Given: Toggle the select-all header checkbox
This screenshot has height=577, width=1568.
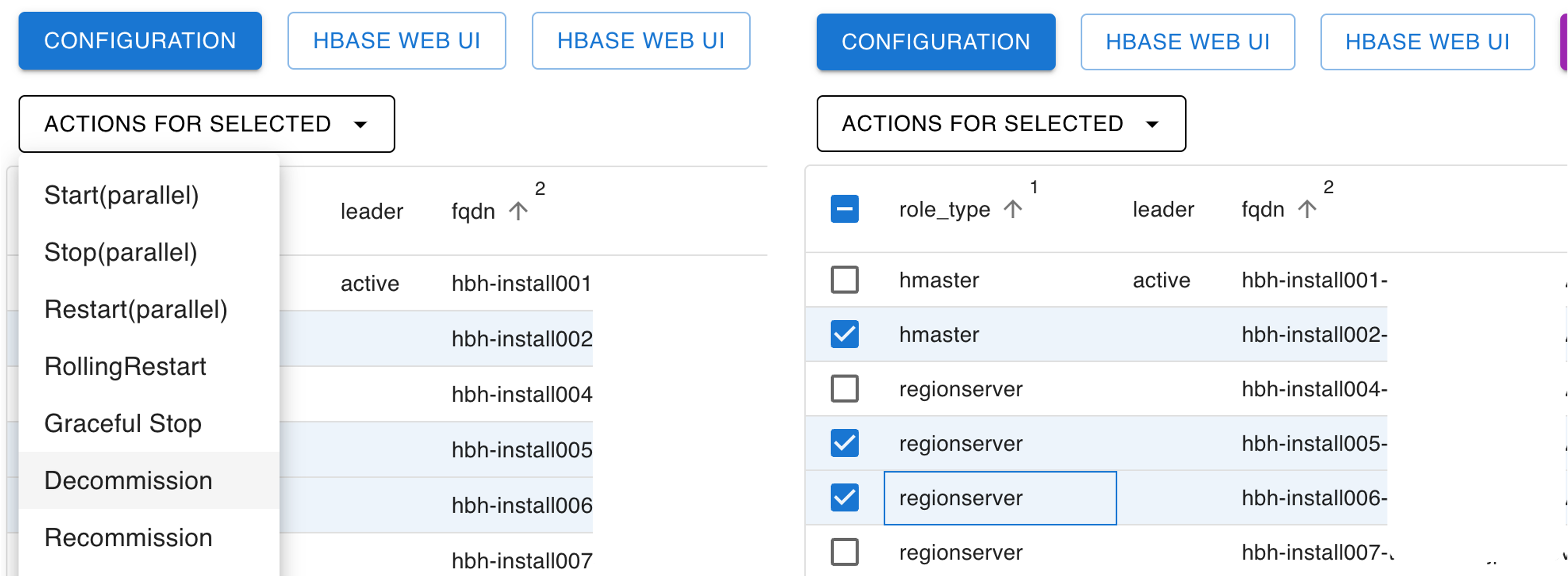Looking at the screenshot, I should click(844, 209).
